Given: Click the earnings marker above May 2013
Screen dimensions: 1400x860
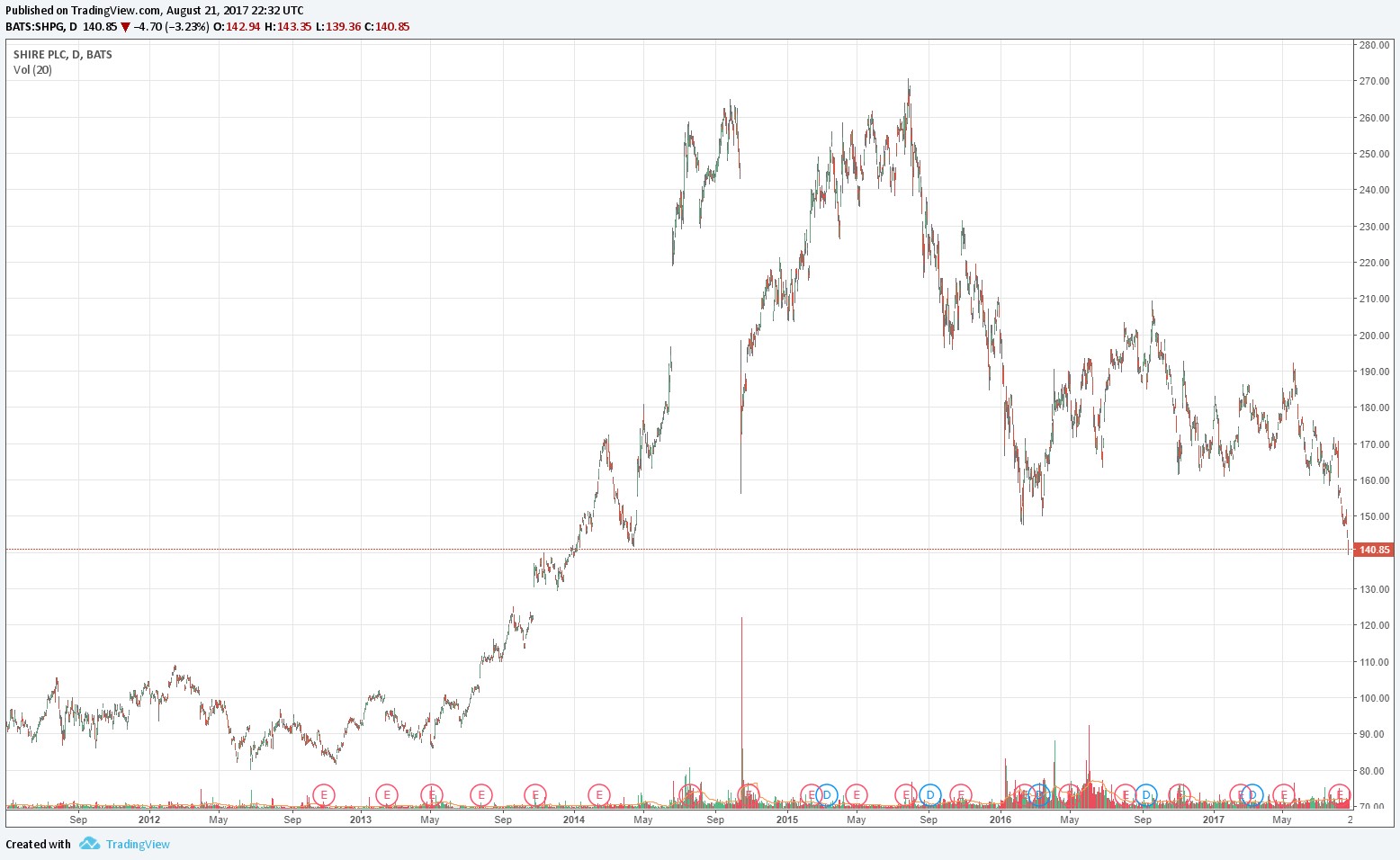Looking at the screenshot, I should 432,794.
